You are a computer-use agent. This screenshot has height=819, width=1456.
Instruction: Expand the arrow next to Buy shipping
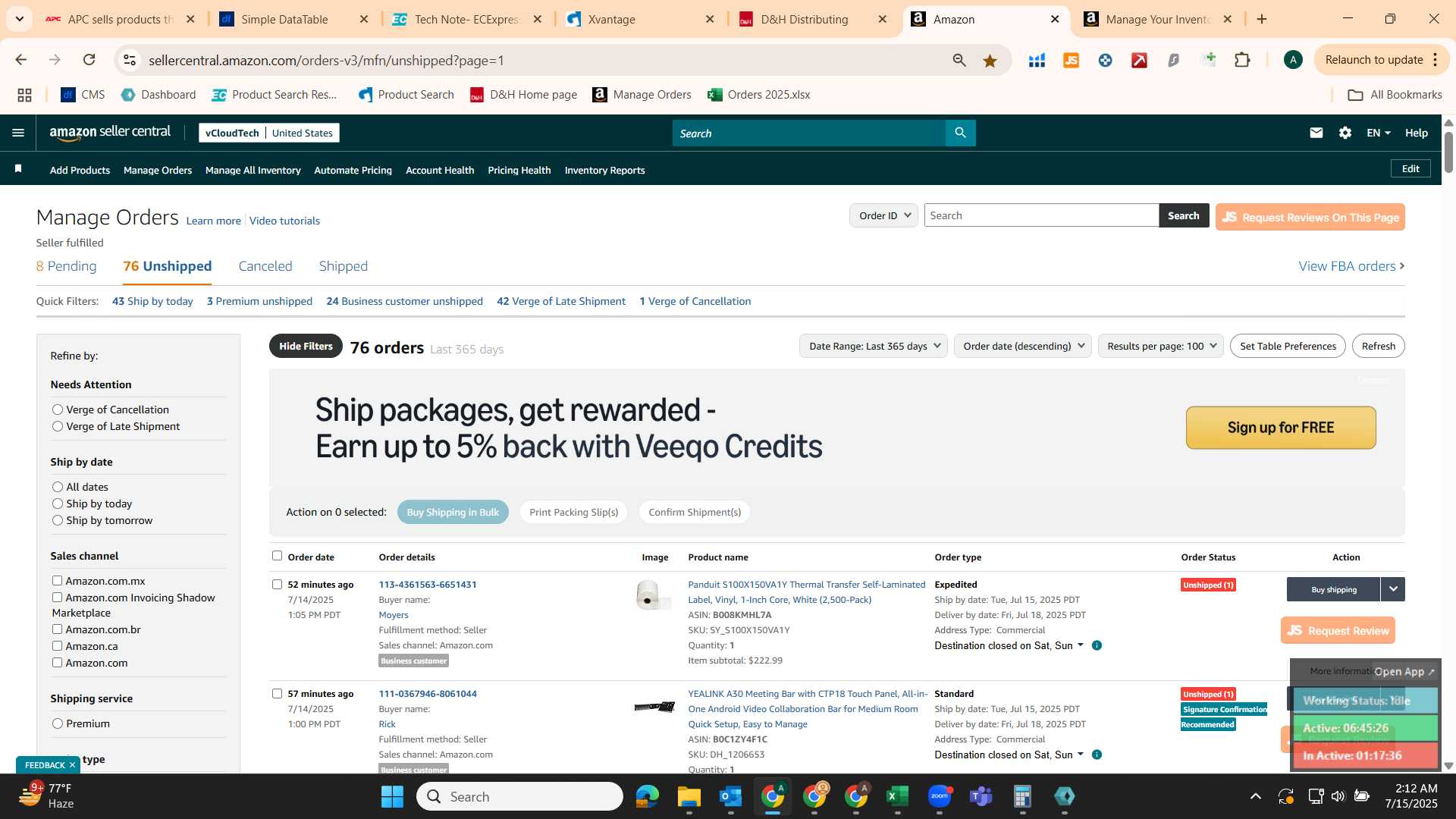coord(1393,589)
